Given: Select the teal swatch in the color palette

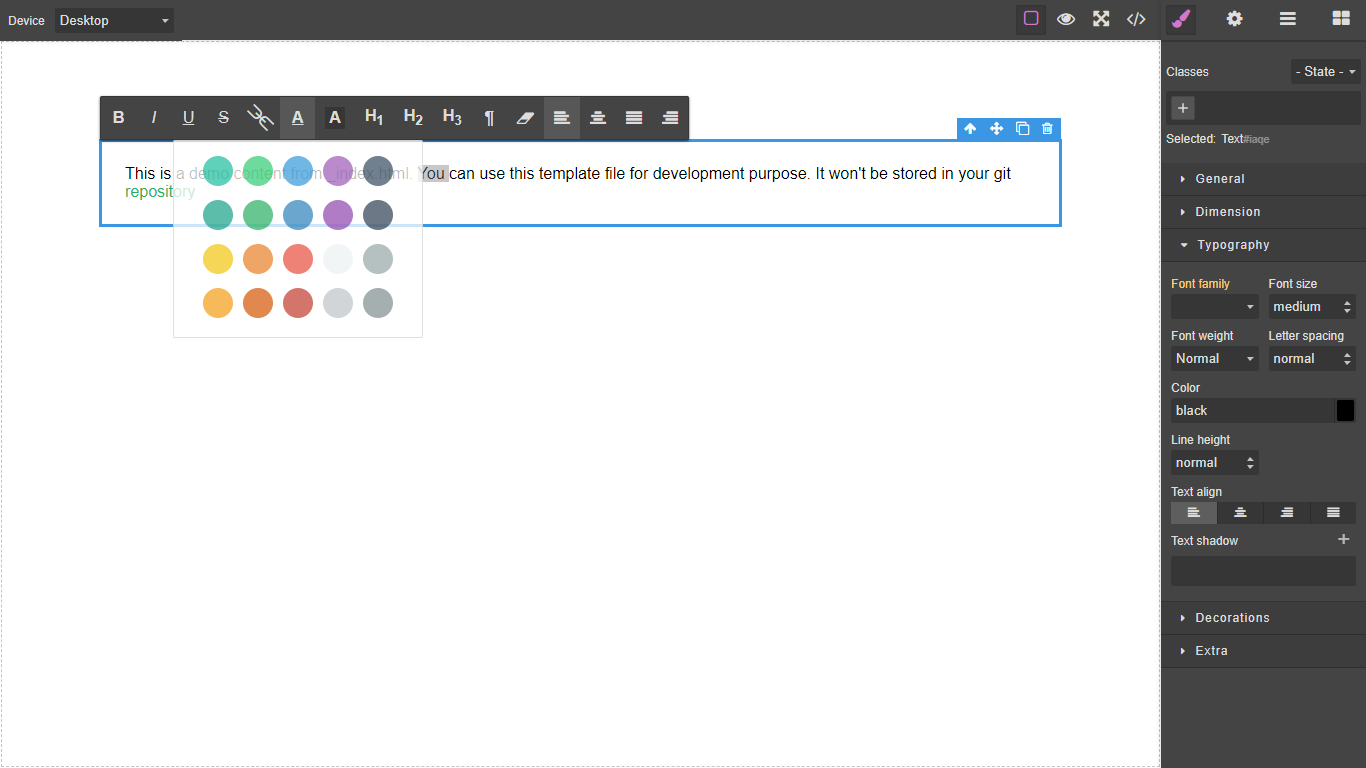Looking at the screenshot, I should [x=218, y=171].
